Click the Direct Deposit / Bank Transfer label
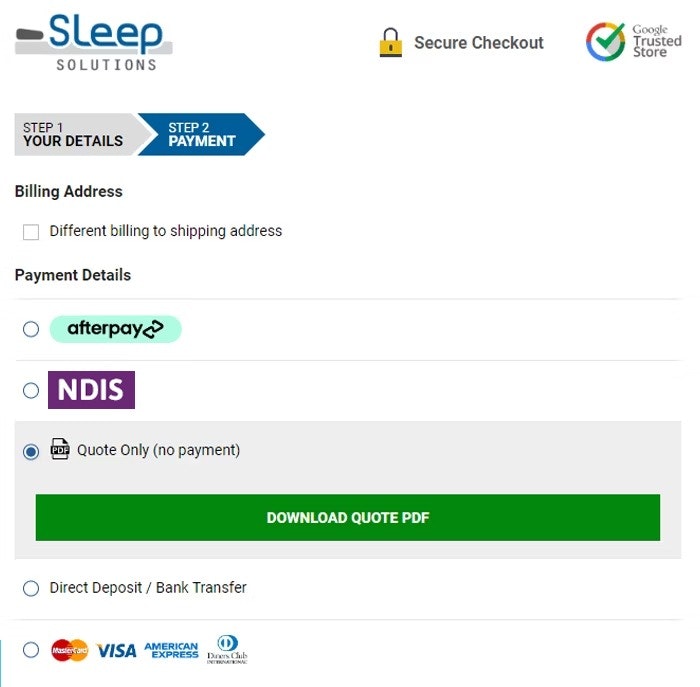Screen dimensions: 700x687 (x=148, y=588)
